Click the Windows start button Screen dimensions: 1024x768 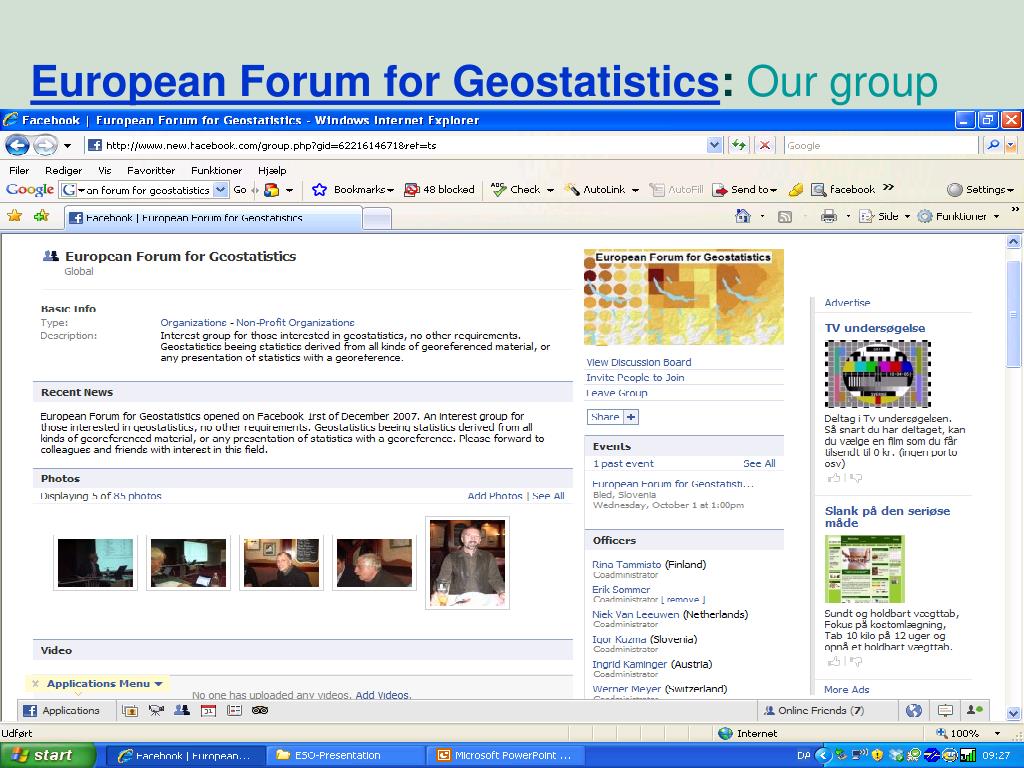click(47, 755)
